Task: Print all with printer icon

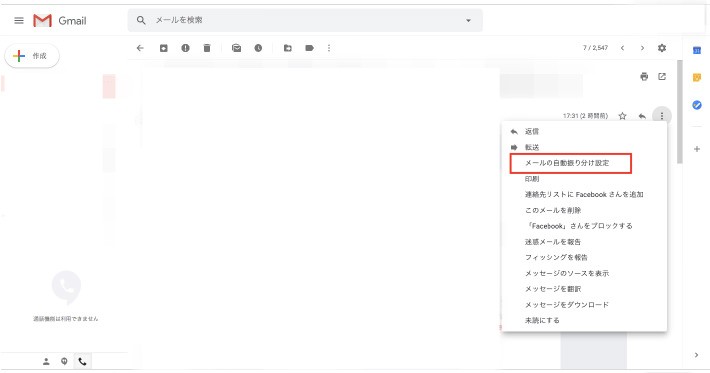Action: [x=644, y=77]
